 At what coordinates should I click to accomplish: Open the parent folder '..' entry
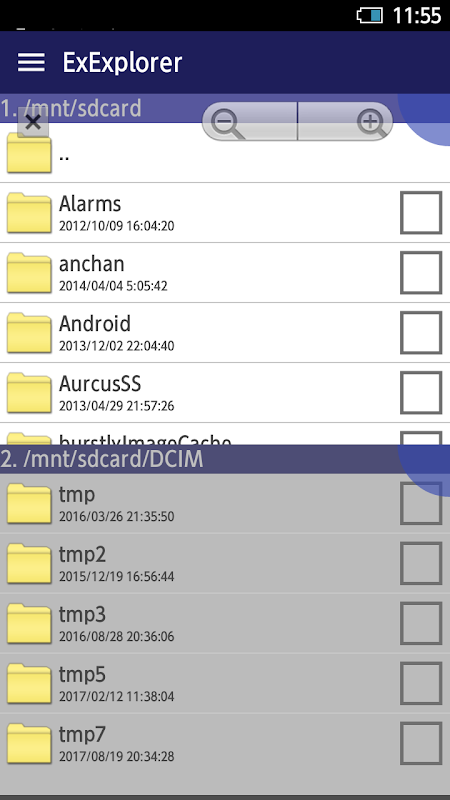pos(225,153)
